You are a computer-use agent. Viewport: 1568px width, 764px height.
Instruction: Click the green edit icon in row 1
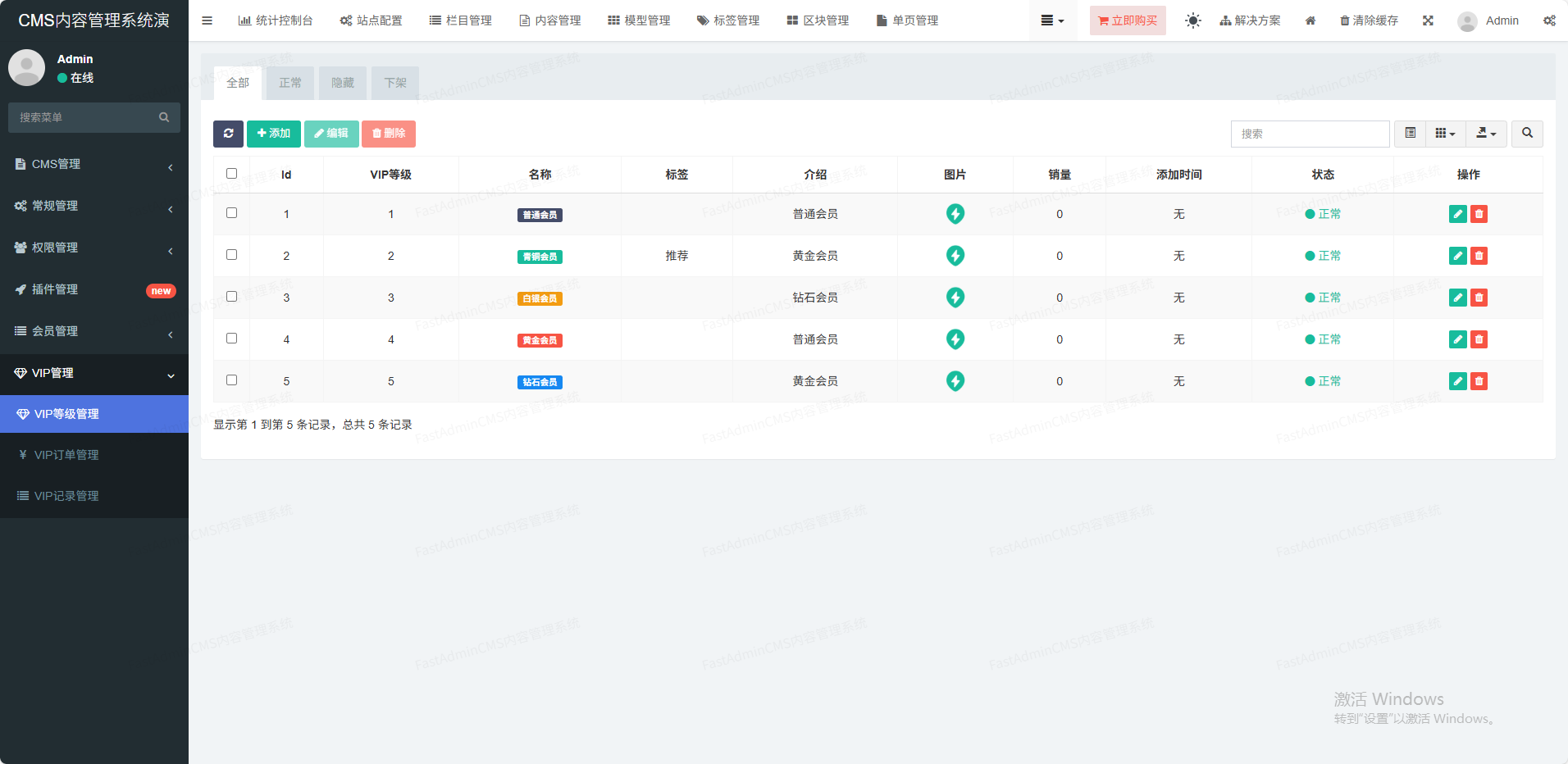coord(1457,214)
